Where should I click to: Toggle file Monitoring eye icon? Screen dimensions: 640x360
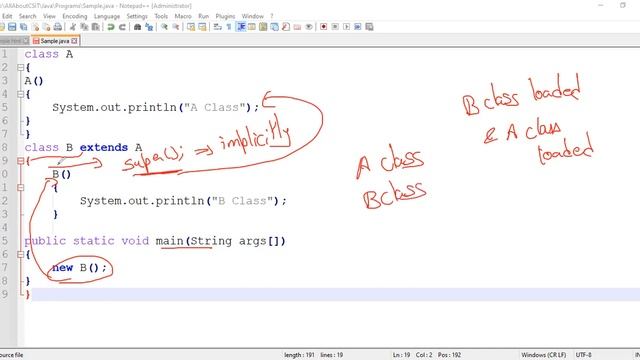tap(309, 27)
